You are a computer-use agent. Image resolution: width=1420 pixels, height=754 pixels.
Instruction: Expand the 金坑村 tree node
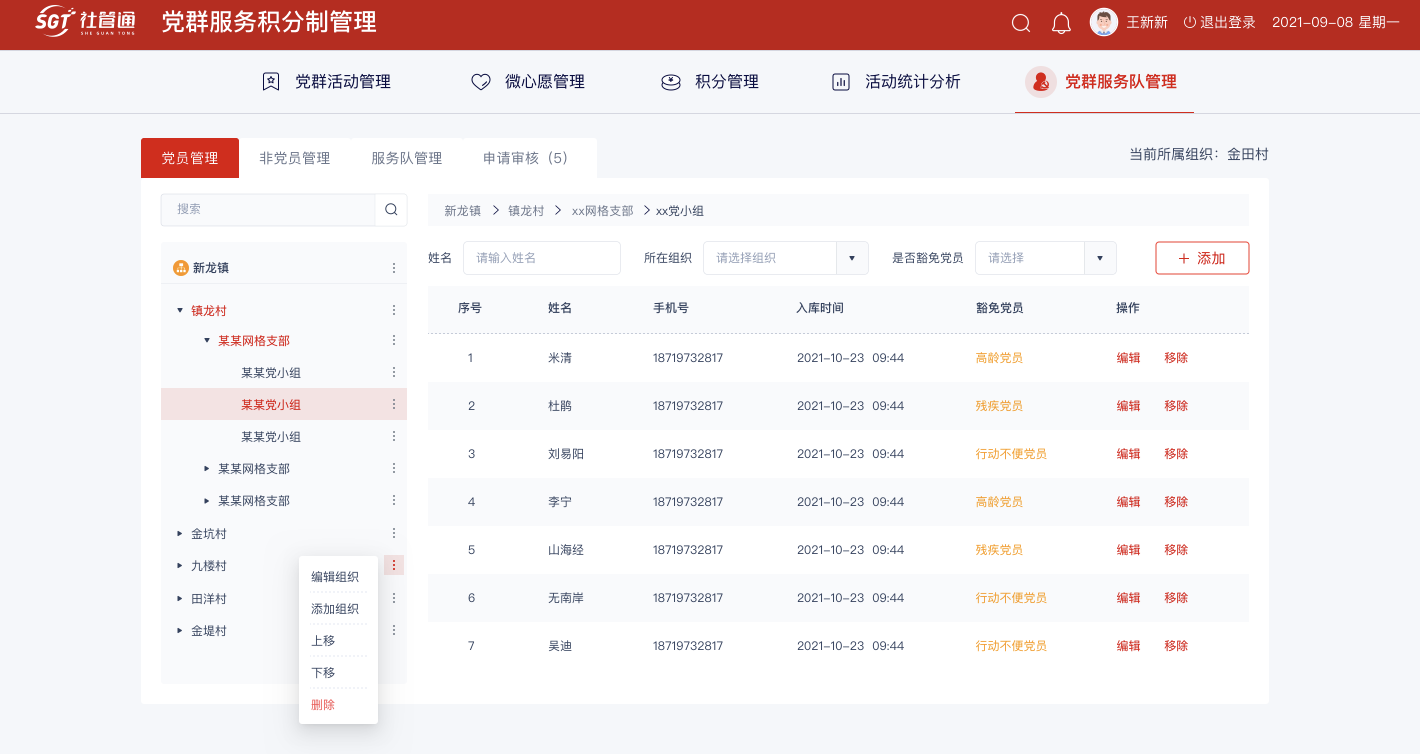point(180,533)
